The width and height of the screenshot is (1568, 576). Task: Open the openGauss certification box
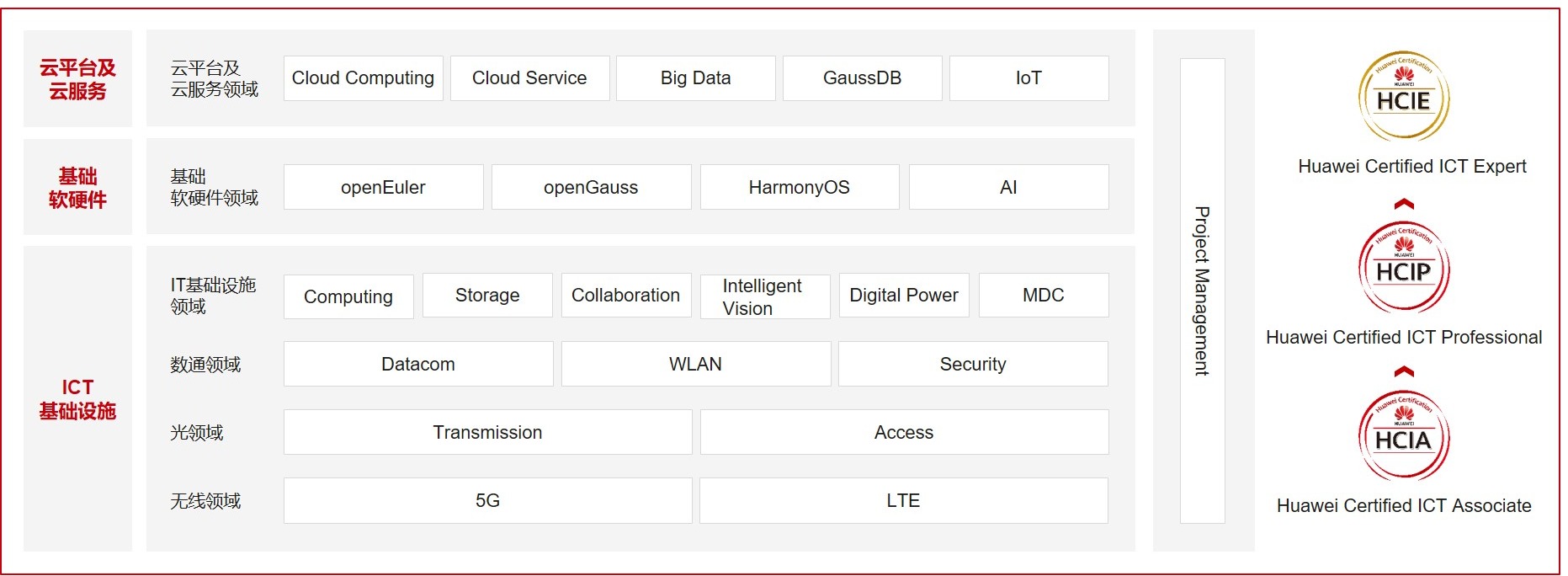click(592, 187)
